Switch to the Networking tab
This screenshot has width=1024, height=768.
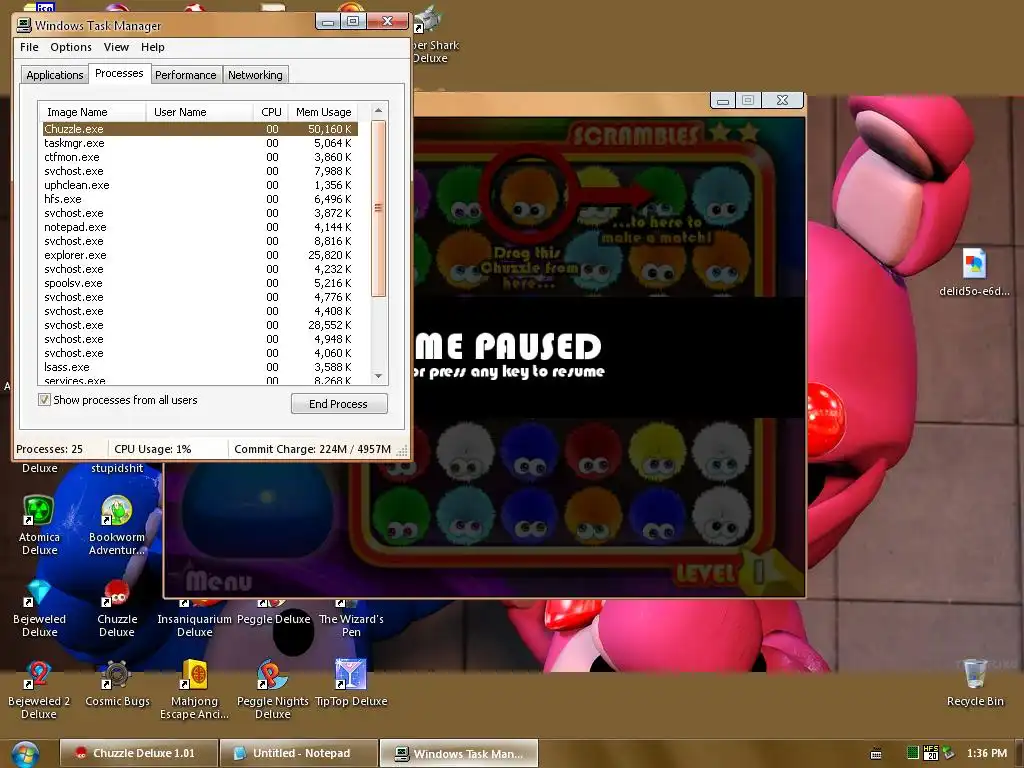point(255,75)
